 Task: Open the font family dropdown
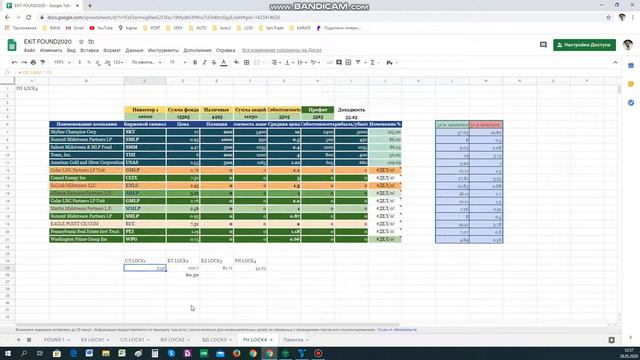147,62
